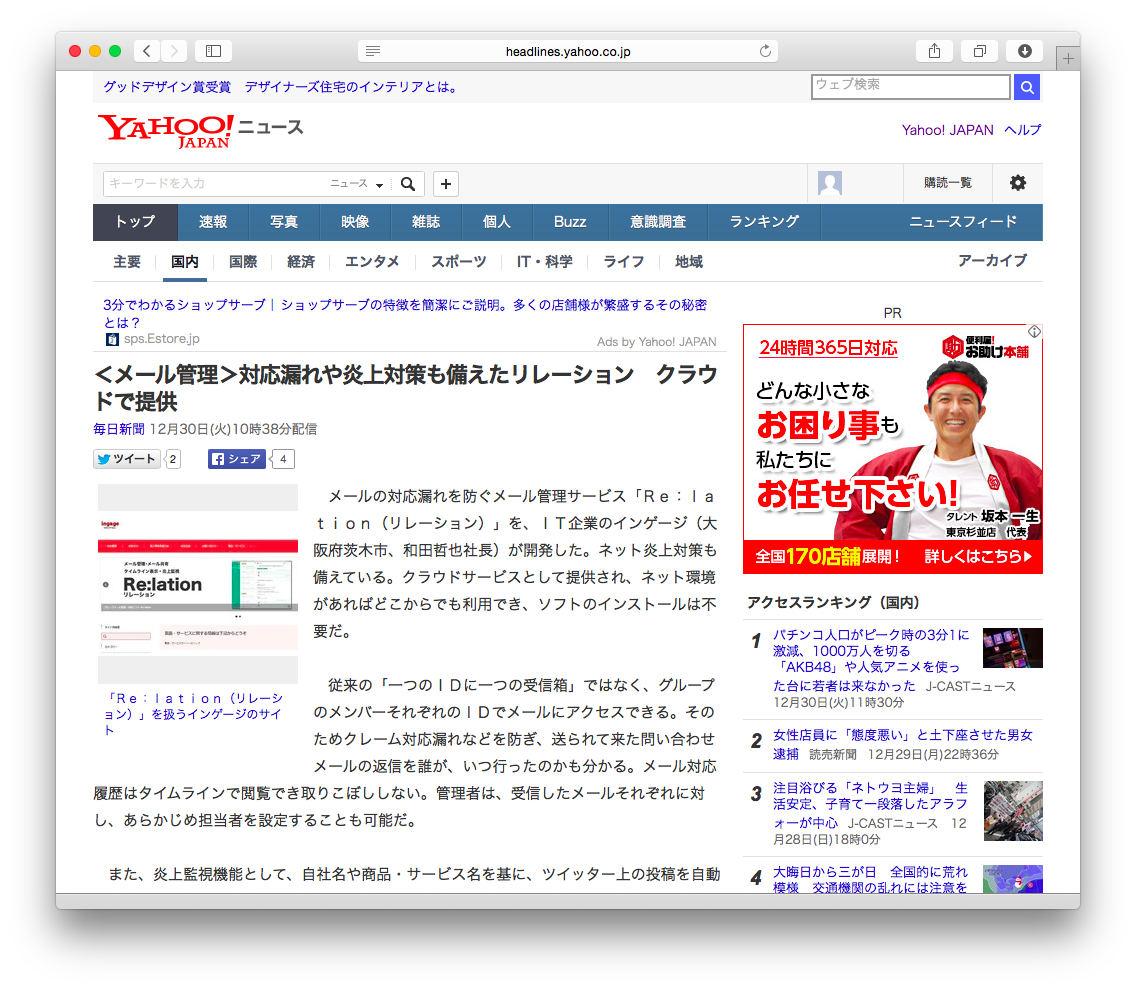Focus the キーワードを入力 search field
1136x989 pixels.
point(216,184)
